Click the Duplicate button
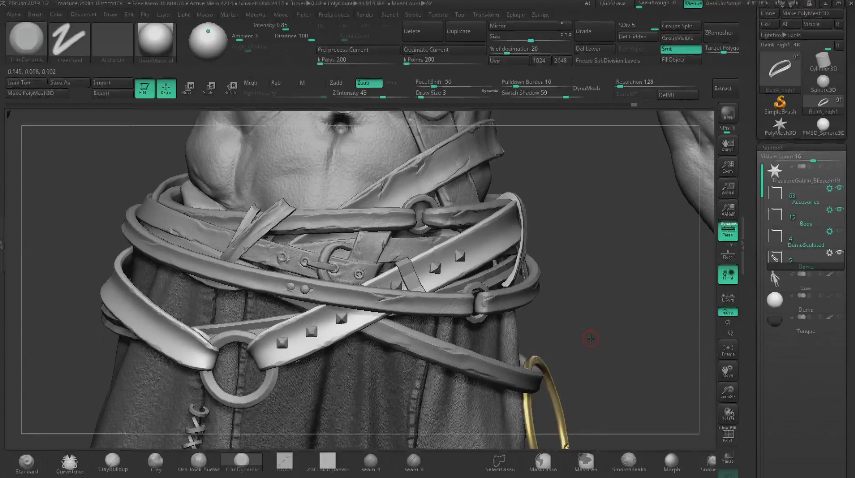The image size is (855, 478). pyautogui.click(x=465, y=32)
